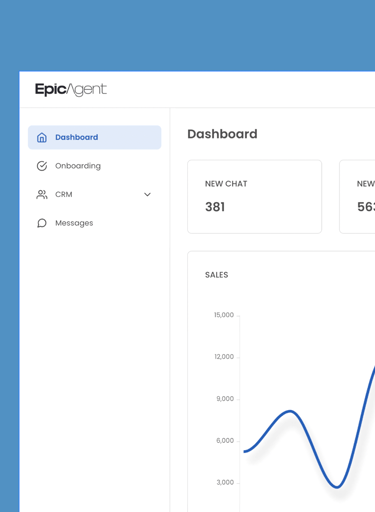Click the CRM people icon
375x512 pixels.
[x=42, y=194]
